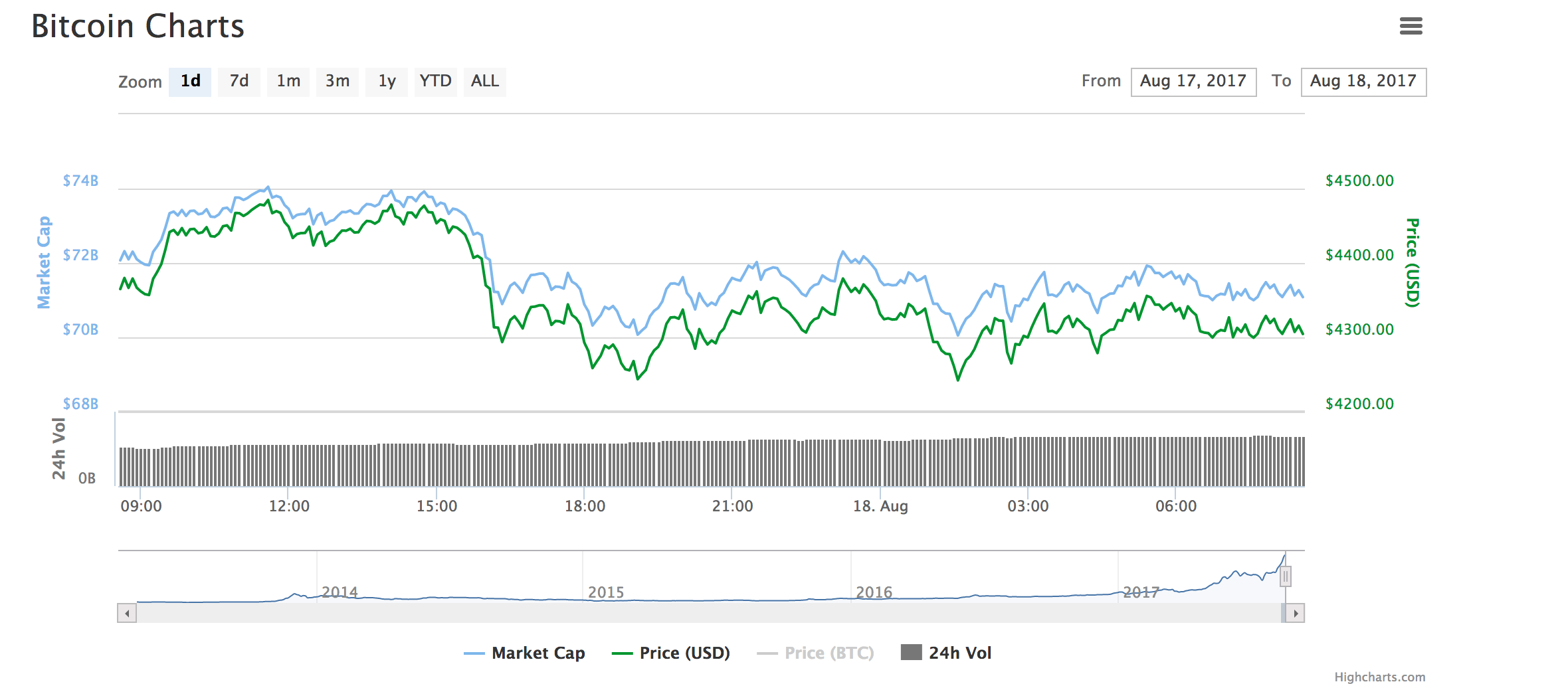1568x684 pixels.
Task: Select YTD zoom range
Action: 435,82
